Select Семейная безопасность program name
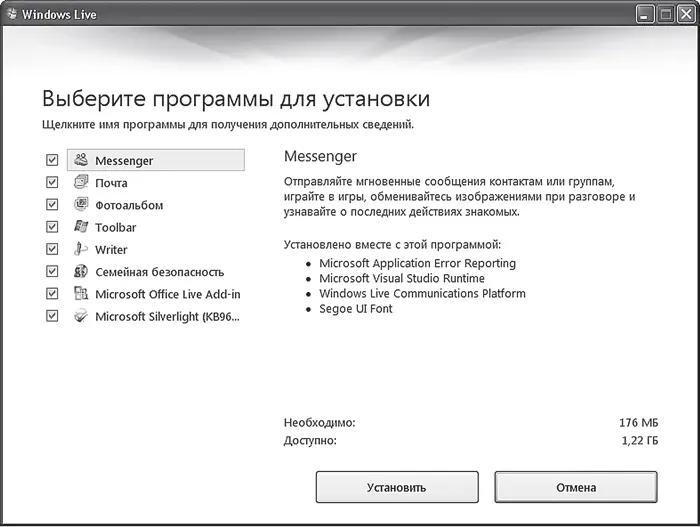Screen dimensions: 700x527 point(159,272)
